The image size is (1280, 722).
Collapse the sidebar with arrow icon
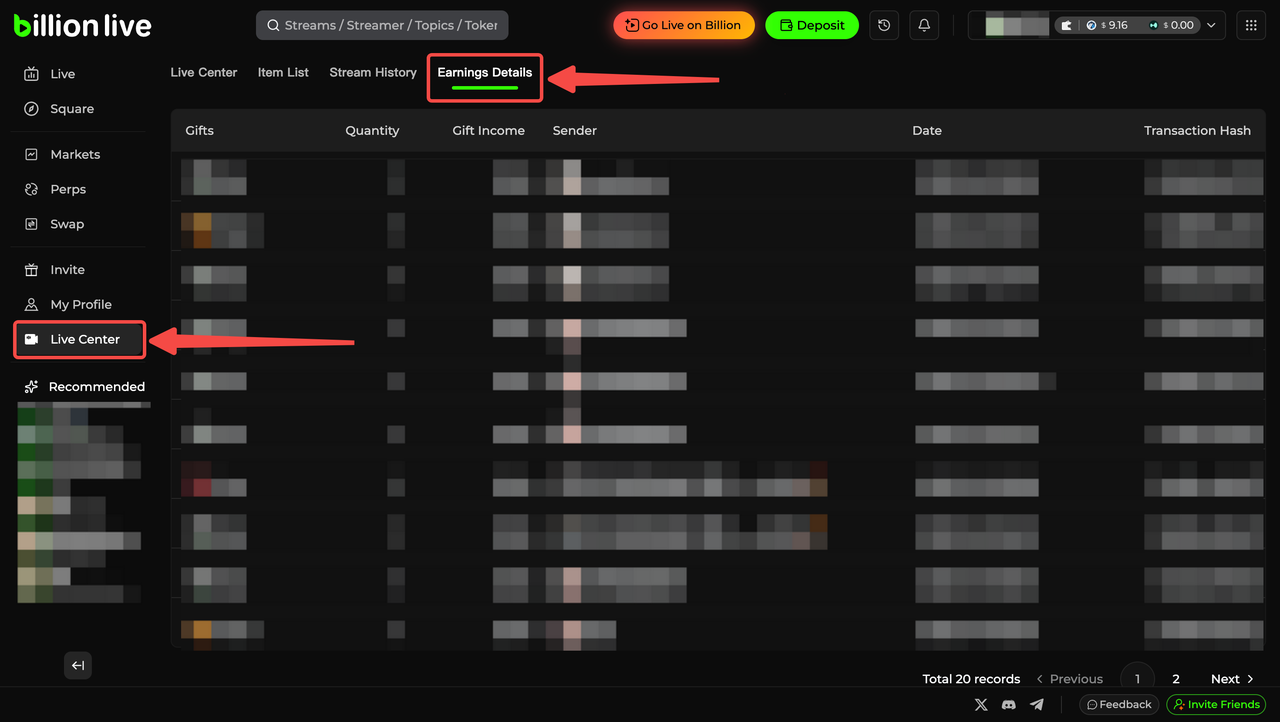(x=78, y=666)
